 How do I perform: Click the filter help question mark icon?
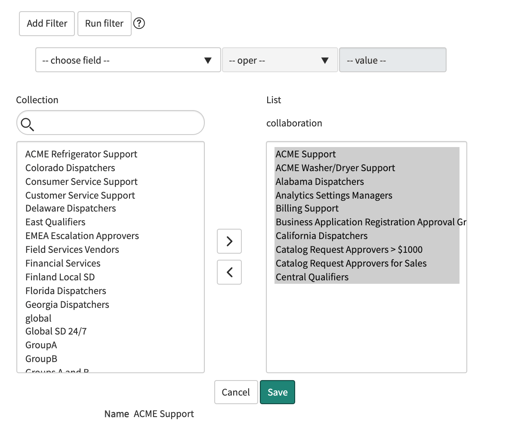[x=139, y=23]
